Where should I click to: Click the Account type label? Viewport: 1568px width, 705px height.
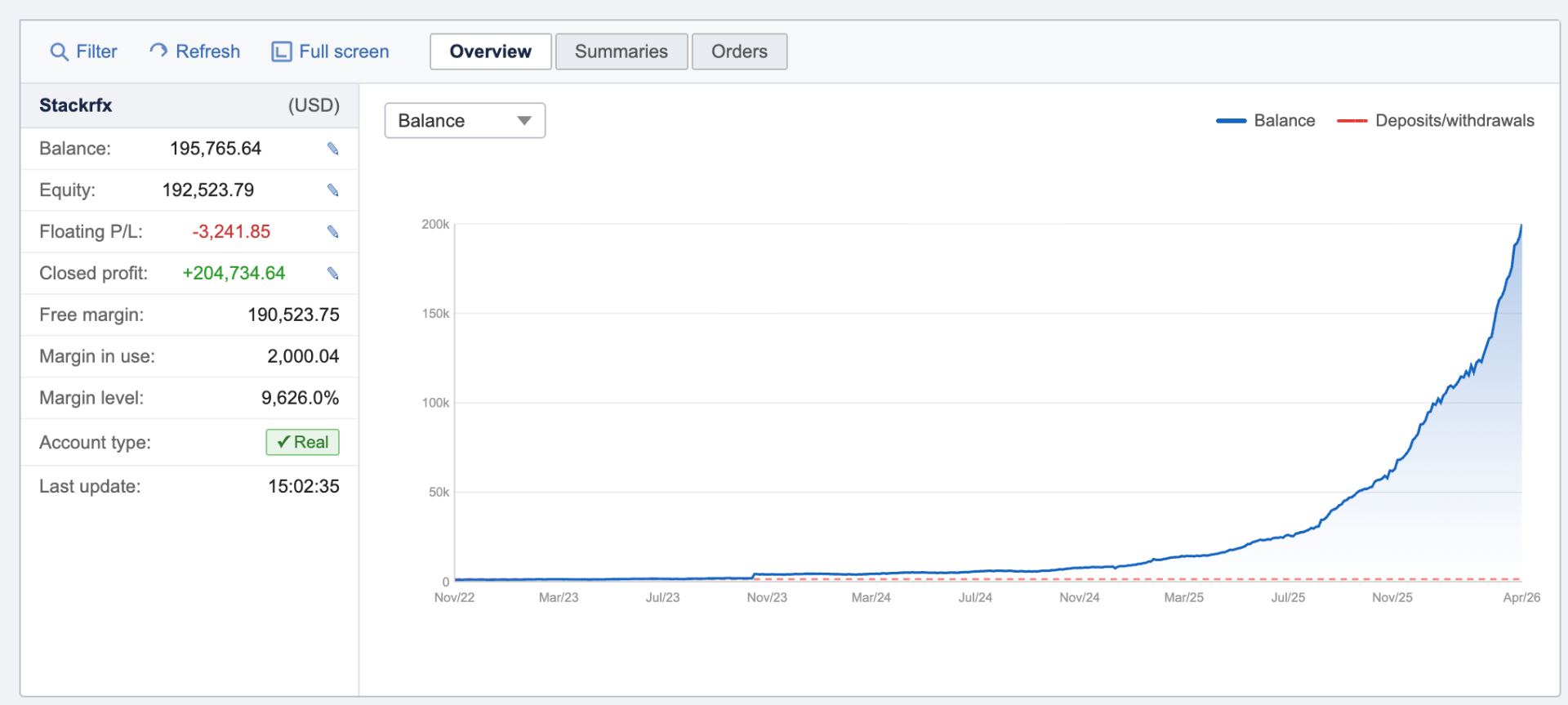point(95,443)
